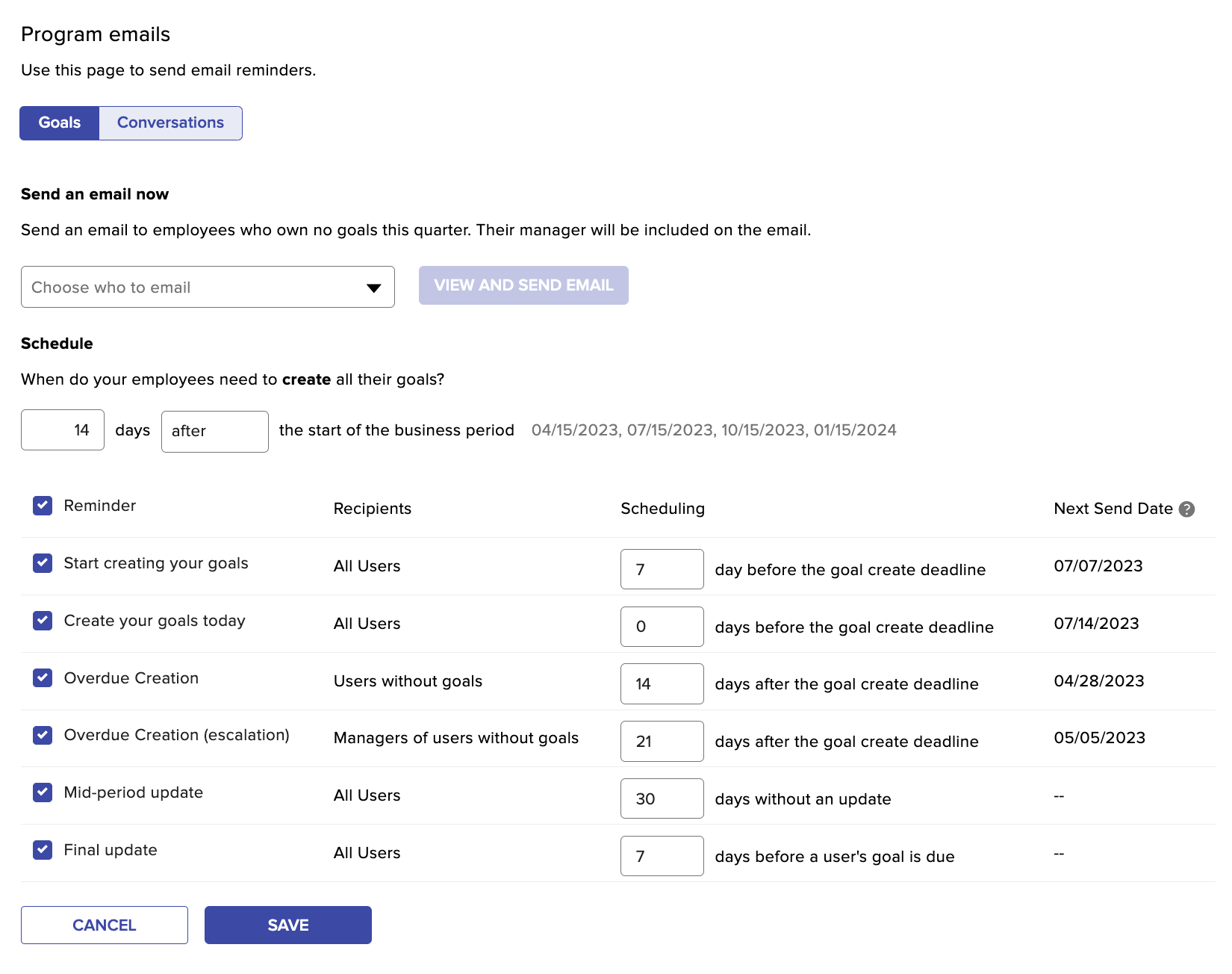Click the CANCEL button
Viewport: 1232px width, 974px height.
tap(104, 925)
